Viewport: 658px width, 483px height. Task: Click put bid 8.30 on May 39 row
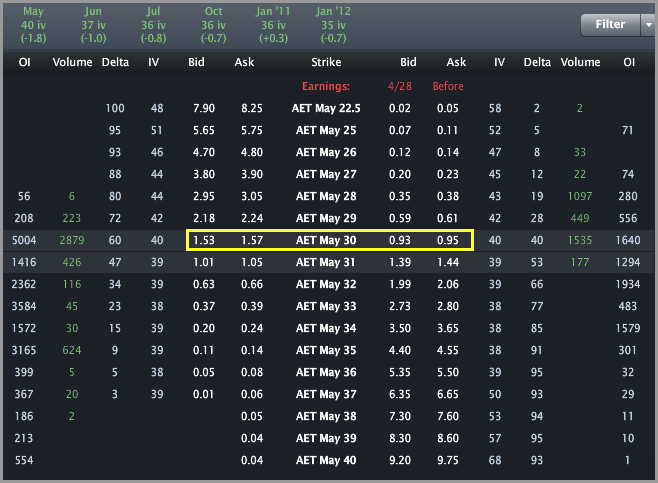tap(400, 438)
